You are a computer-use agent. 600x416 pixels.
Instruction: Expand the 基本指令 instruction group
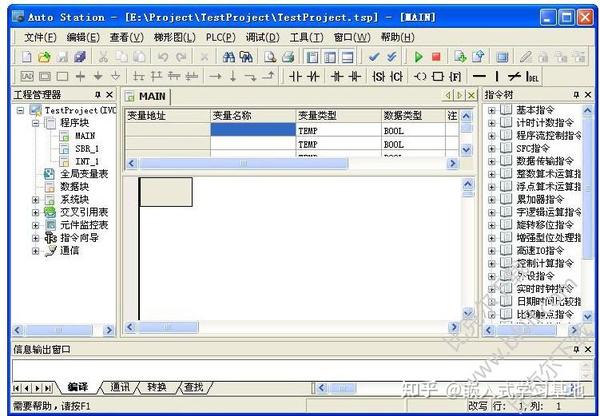tap(492, 111)
